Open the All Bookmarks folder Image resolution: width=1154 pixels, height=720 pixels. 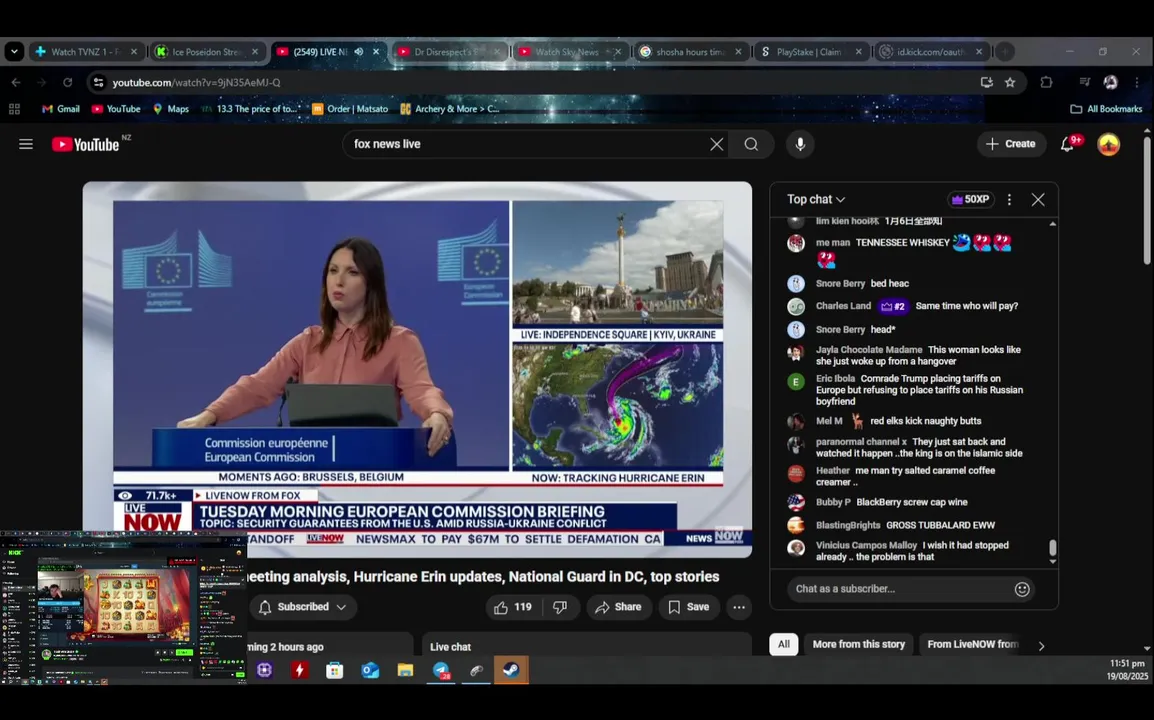point(1106,109)
